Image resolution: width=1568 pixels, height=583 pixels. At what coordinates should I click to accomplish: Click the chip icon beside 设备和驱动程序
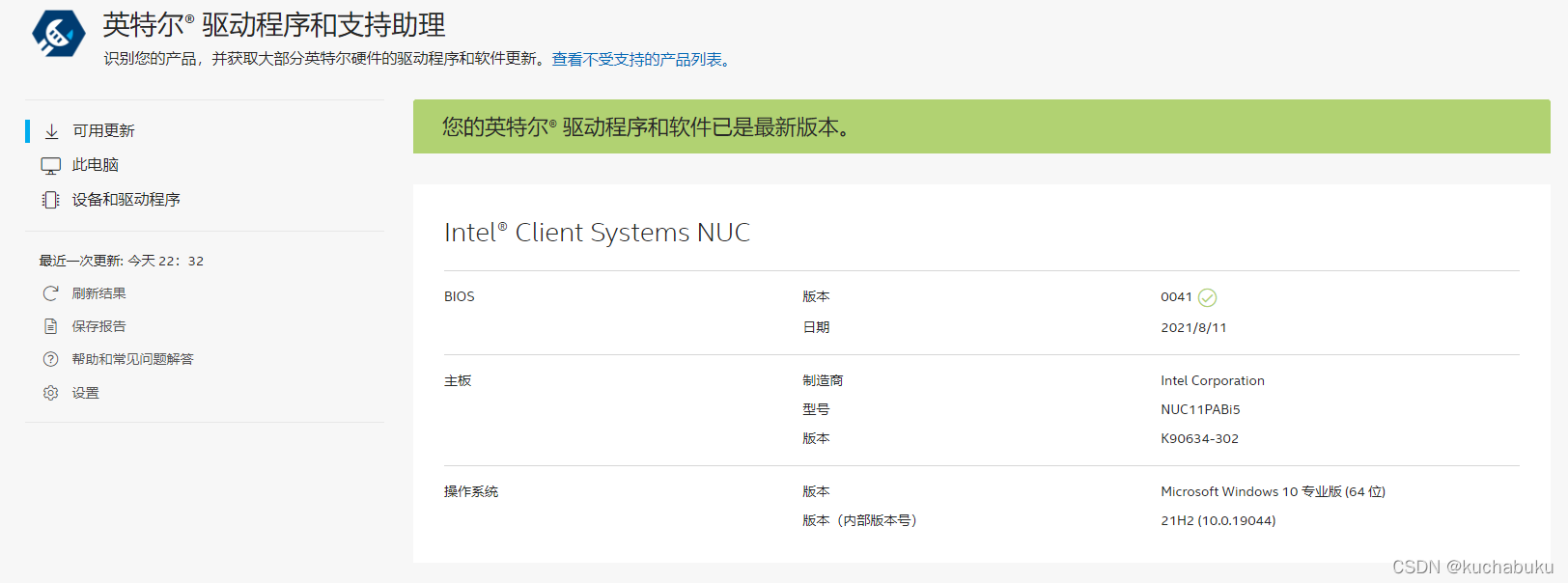pos(51,200)
